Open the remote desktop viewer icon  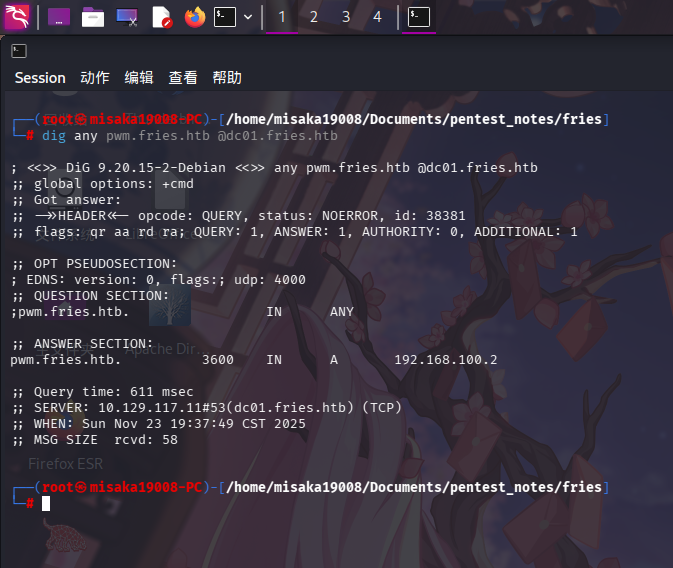click(x=127, y=17)
